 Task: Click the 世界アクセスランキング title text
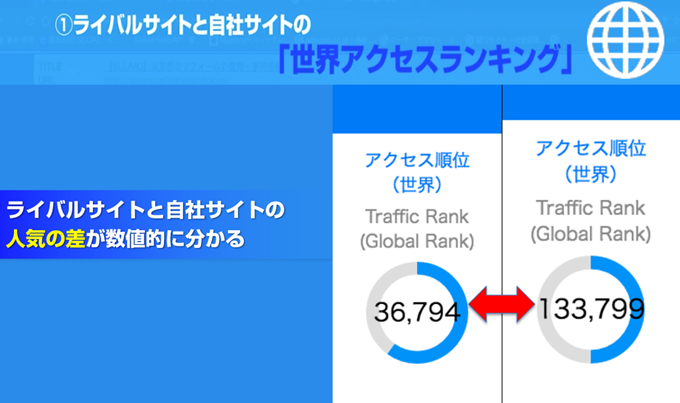point(425,59)
